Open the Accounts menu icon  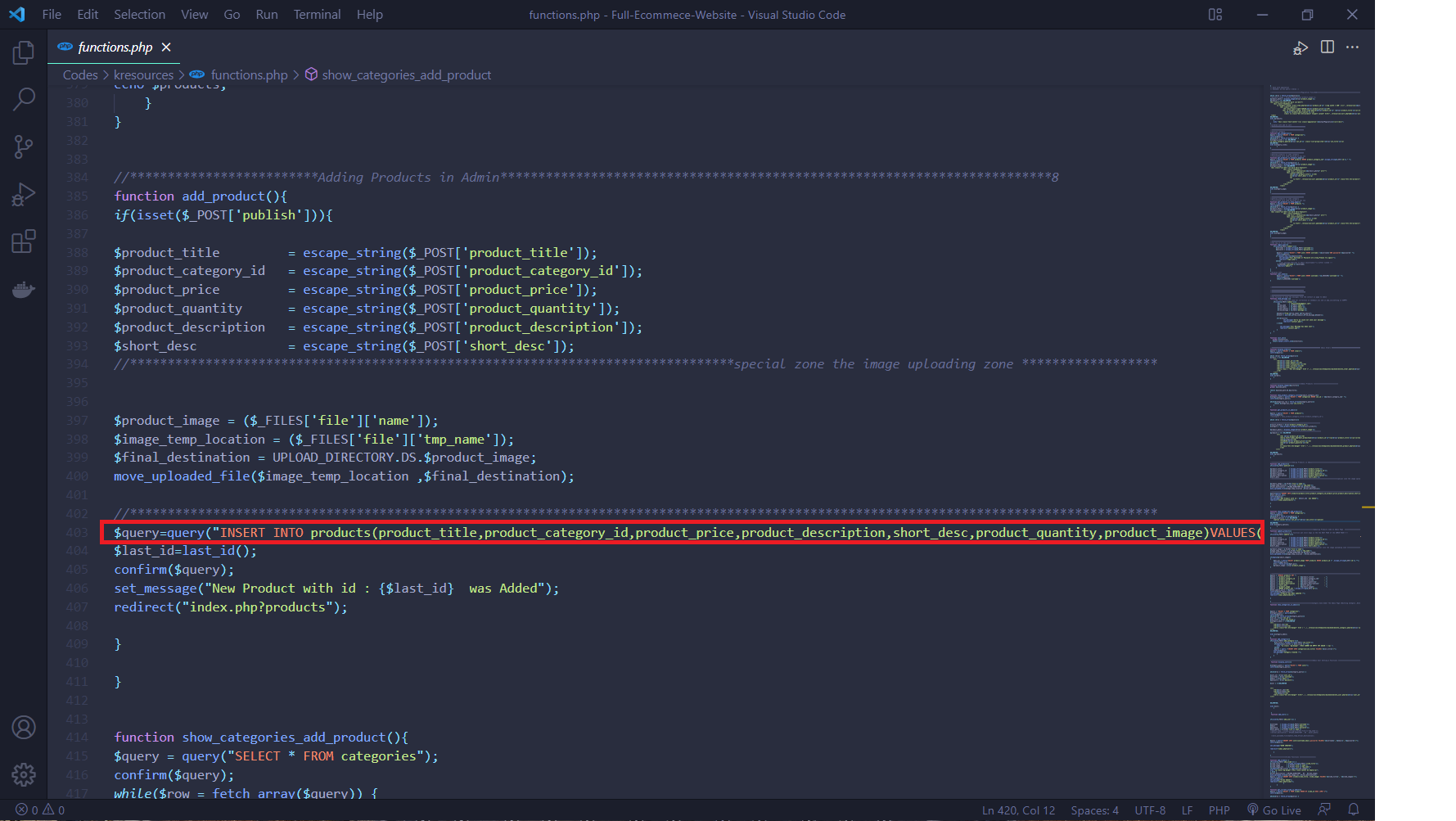[x=24, y=727]
